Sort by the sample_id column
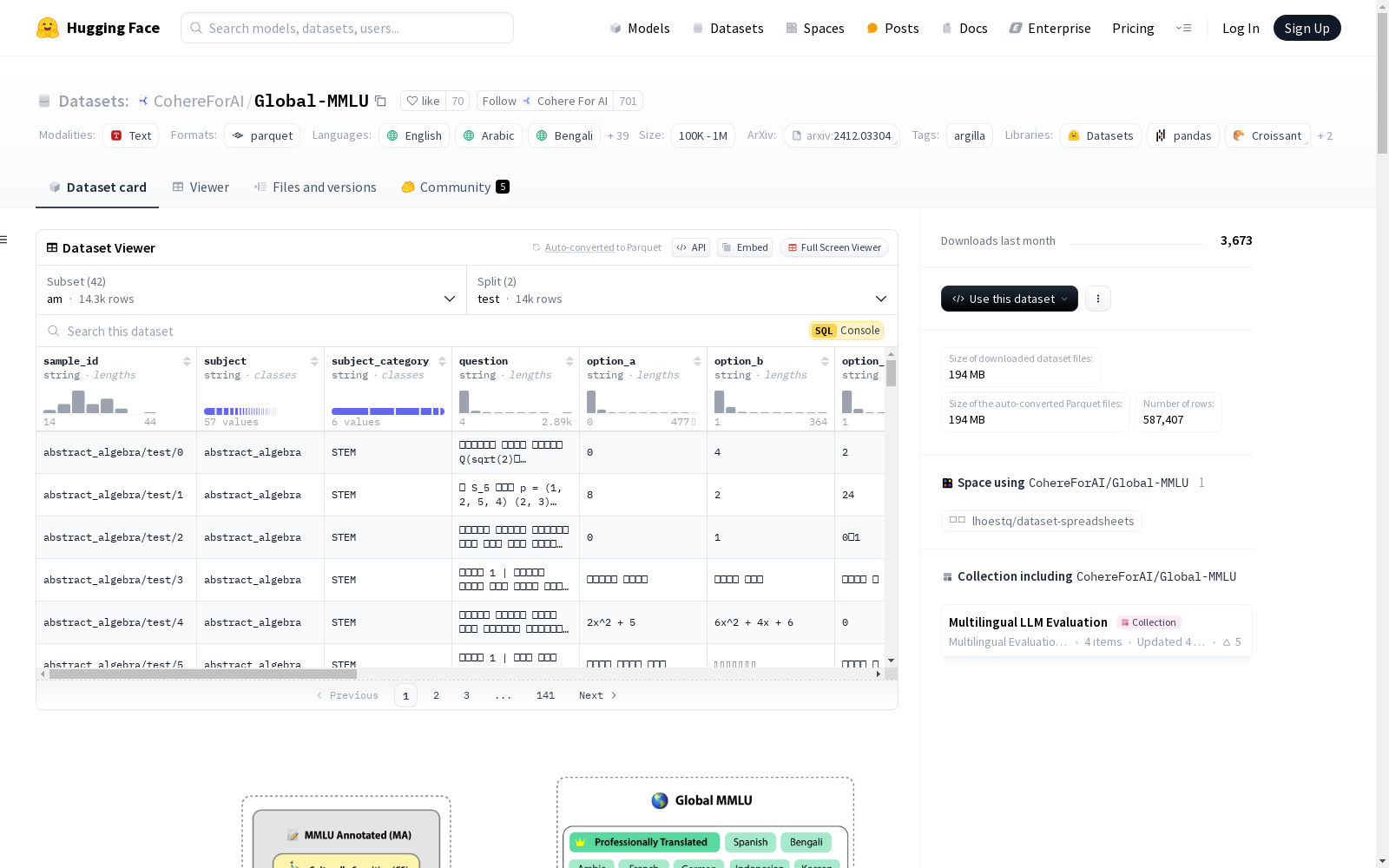This screenshot has height=868, width=1389. tap(187, 361)
